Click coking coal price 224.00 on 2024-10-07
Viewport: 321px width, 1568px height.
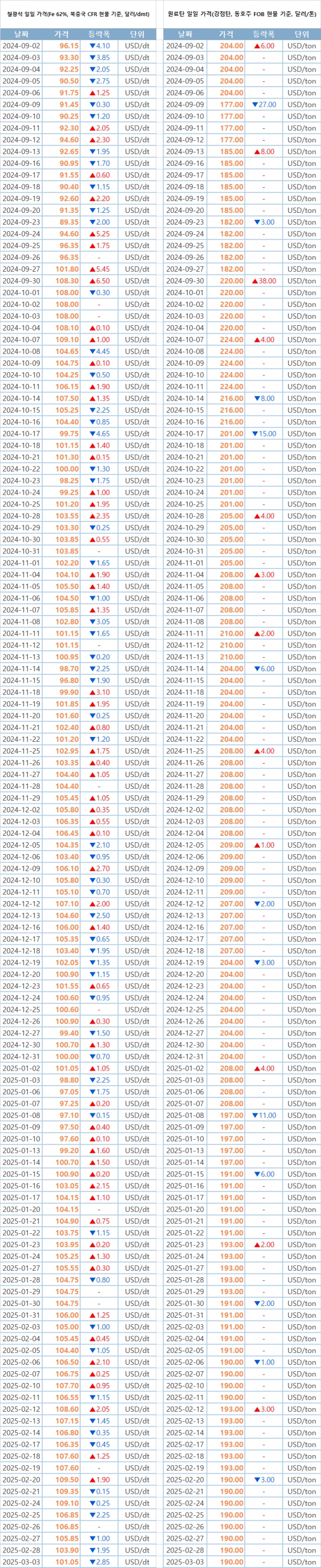click(232, 340)
